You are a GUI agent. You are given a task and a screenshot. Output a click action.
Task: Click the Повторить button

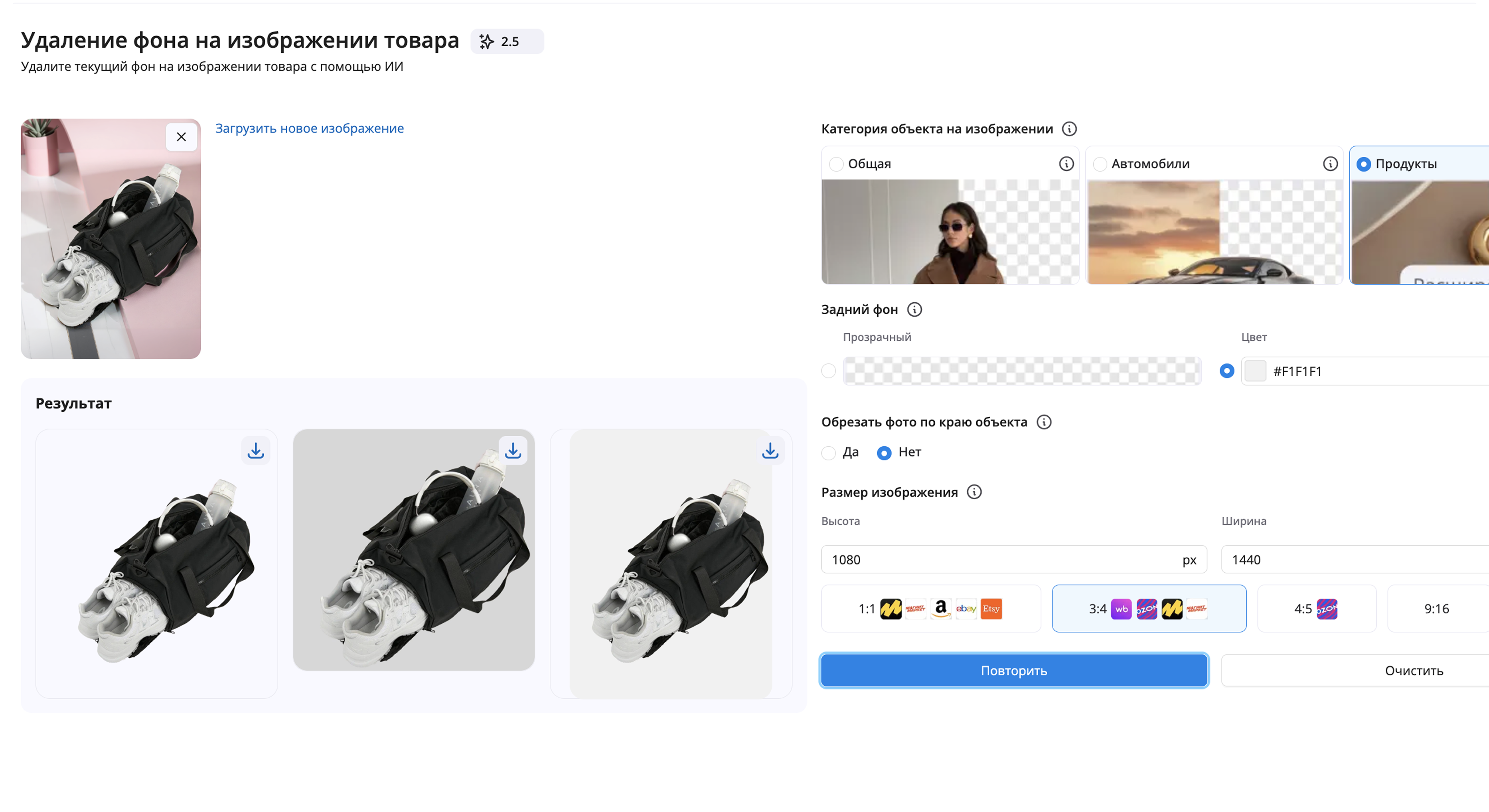coord(1014,670)
